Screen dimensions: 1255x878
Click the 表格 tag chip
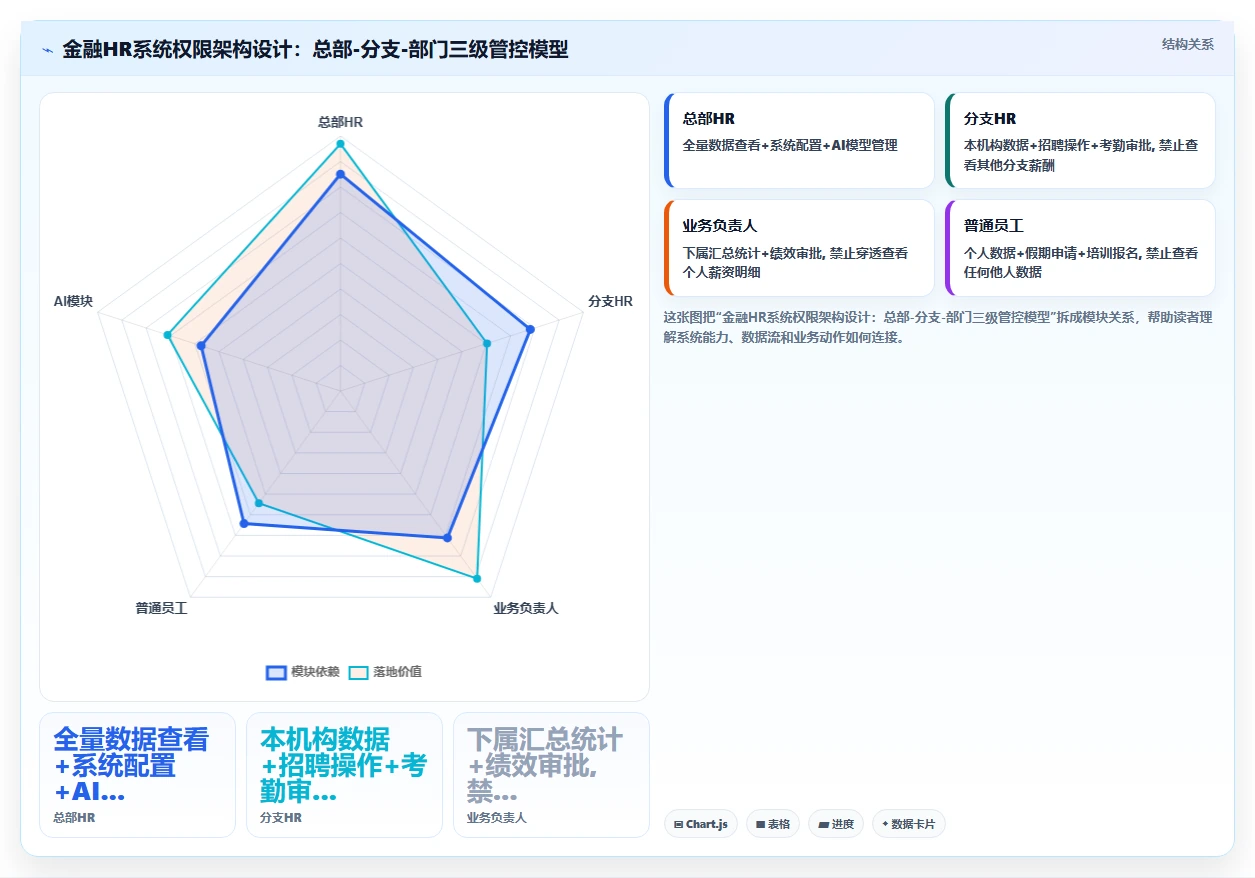pyautogui.click(x=773, y=824)
